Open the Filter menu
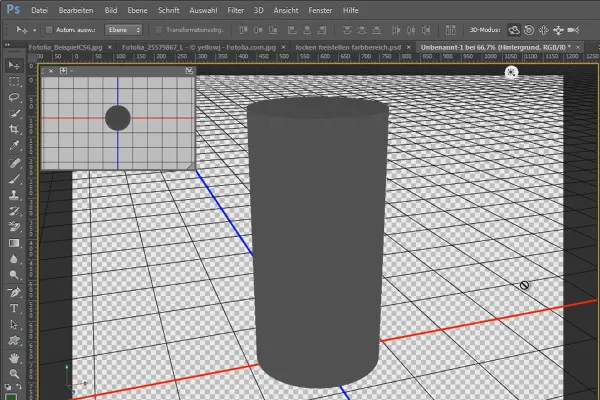Image resolution: width=600 pixels, height=400 pixels. tap(236, 10)
